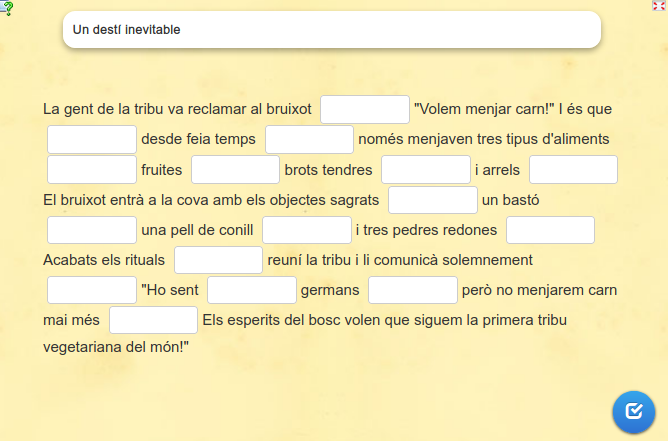The width and height of the screenshot is (668, 441).
Task: Click the blank after "una pell de conill"
Action: coord(307,230)
